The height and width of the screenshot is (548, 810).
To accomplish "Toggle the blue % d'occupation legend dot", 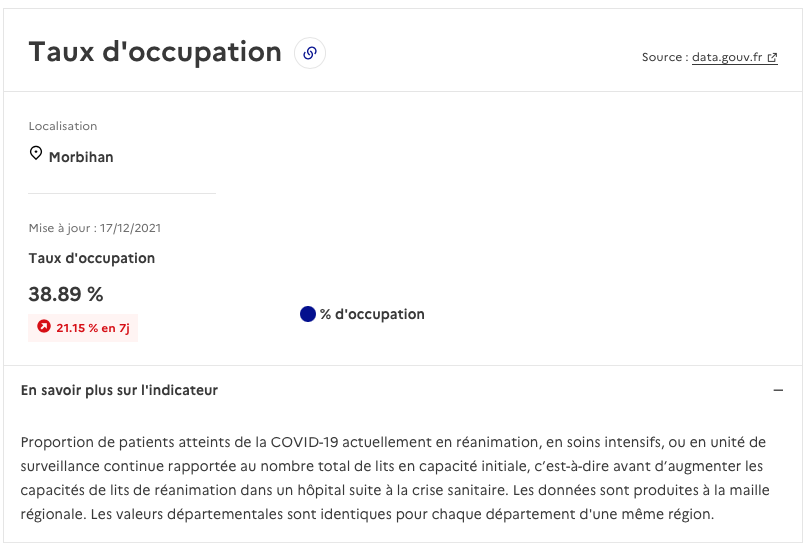I will pos(308,314).
